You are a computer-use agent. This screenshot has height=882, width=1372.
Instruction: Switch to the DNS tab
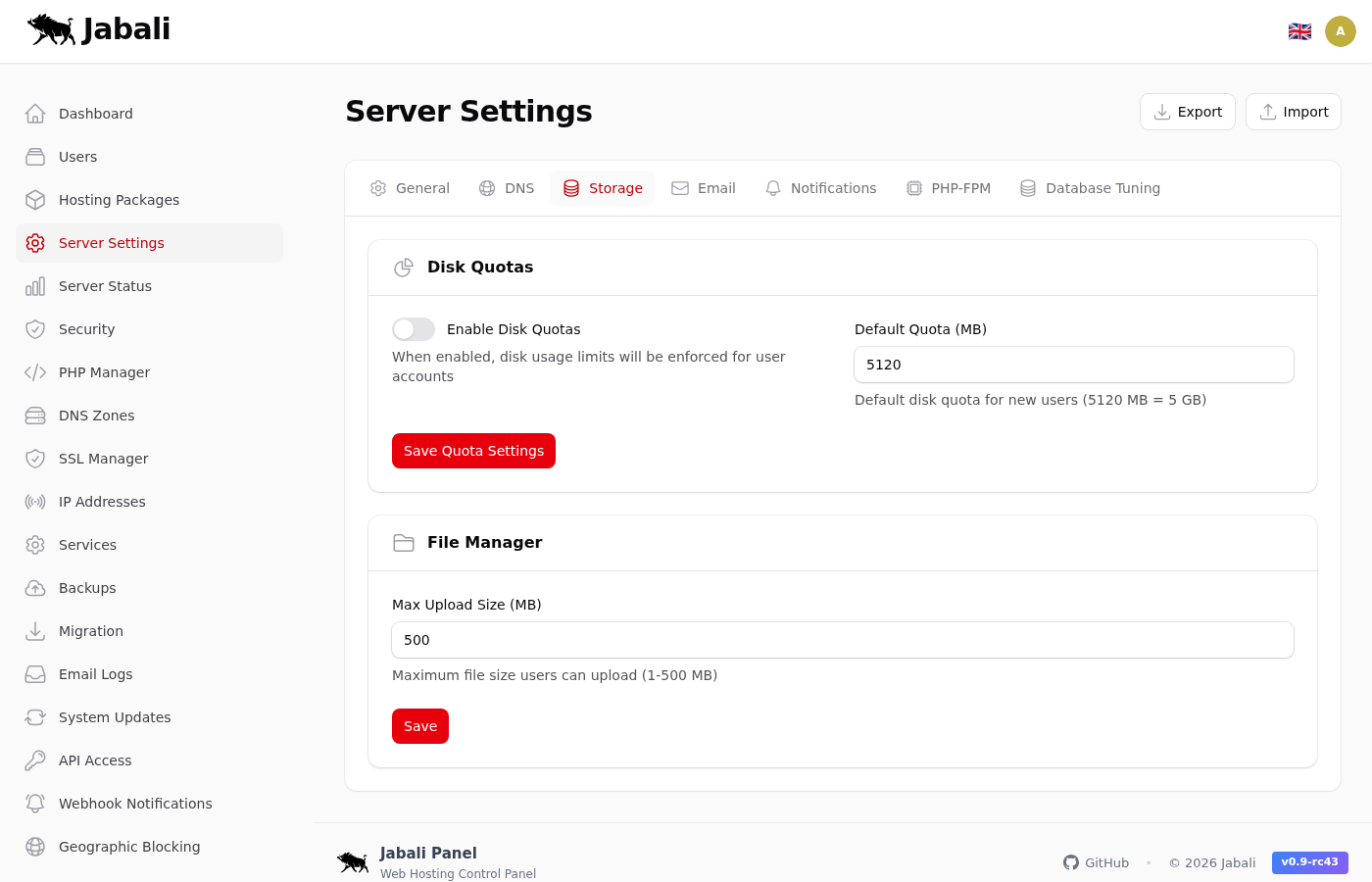pos(507,188)
